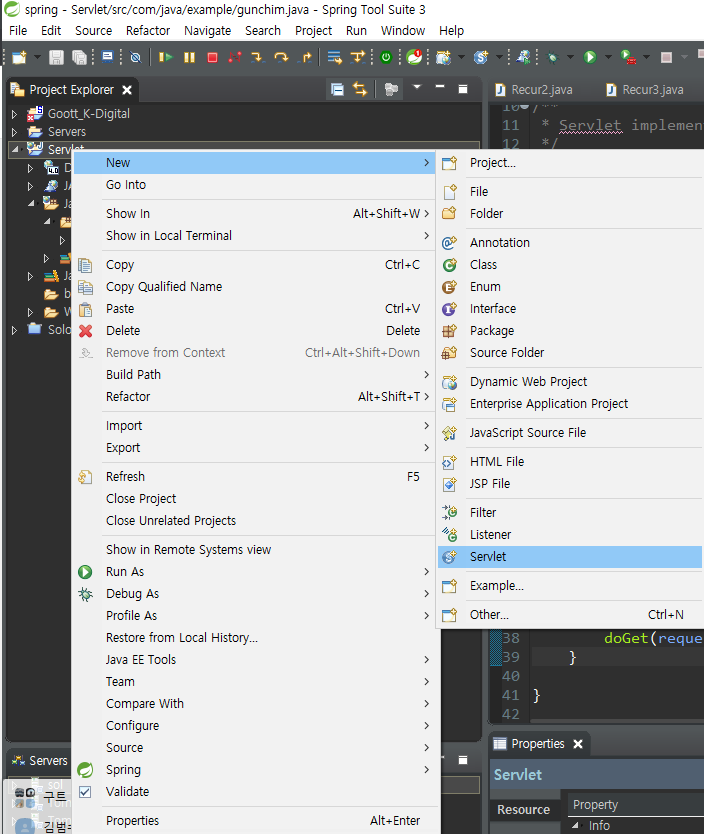This screenshot has height=834, width=704.
Task: Open the Refactor menu in menu bar
Action: pyautogui.click(x=148, y=31)
